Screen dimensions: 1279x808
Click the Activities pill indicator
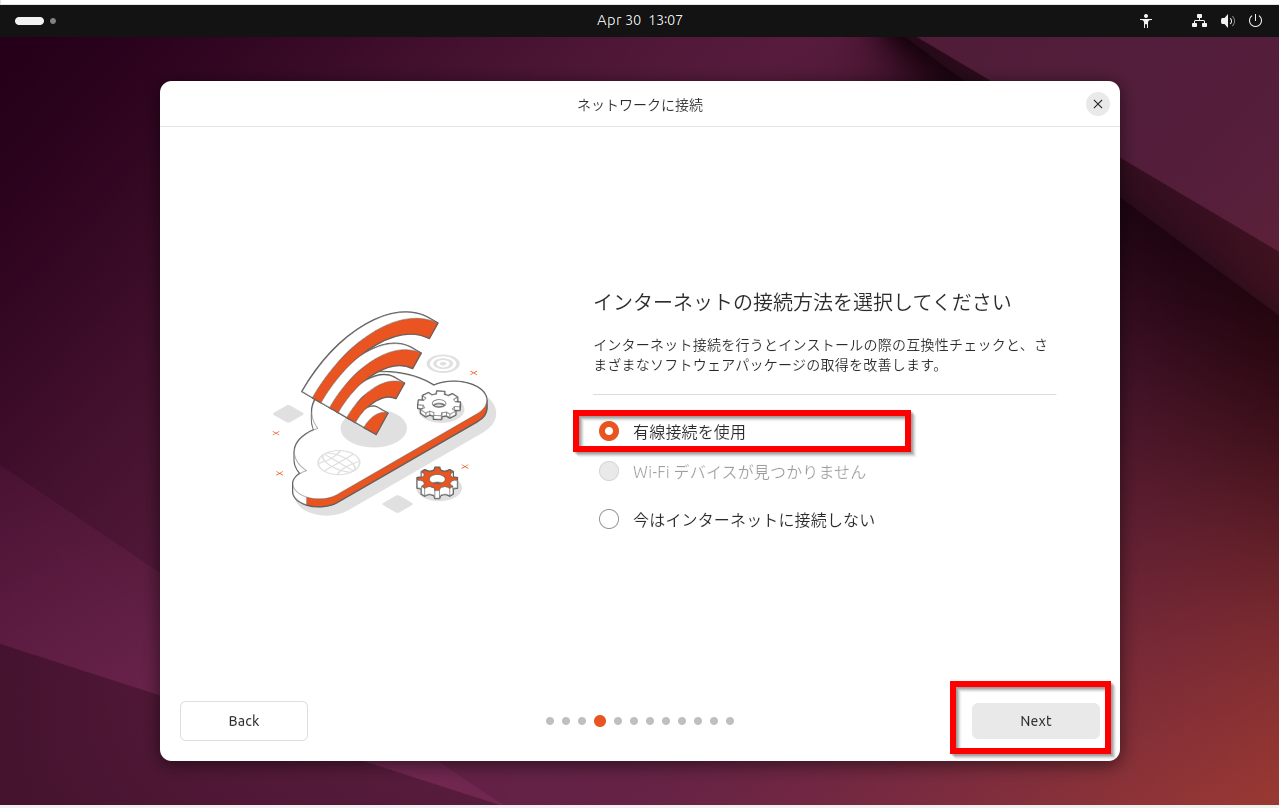29,20
